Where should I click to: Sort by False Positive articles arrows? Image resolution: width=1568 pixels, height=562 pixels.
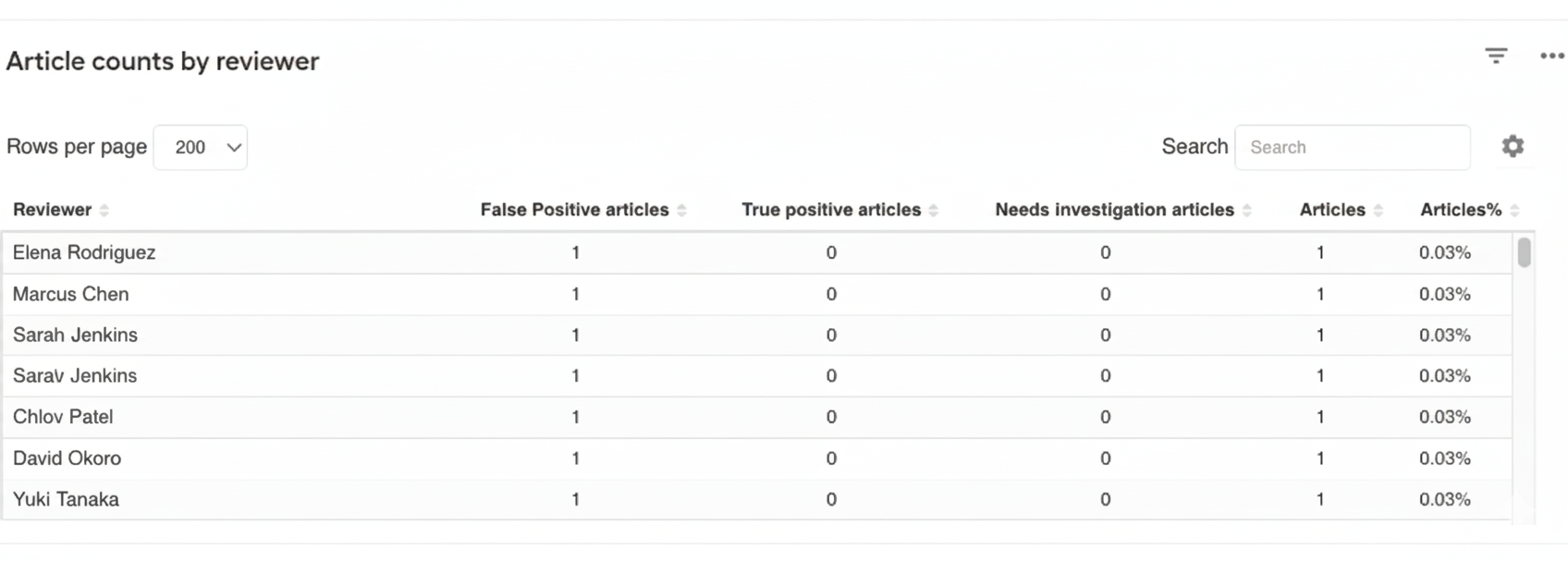tap(681, 211)
